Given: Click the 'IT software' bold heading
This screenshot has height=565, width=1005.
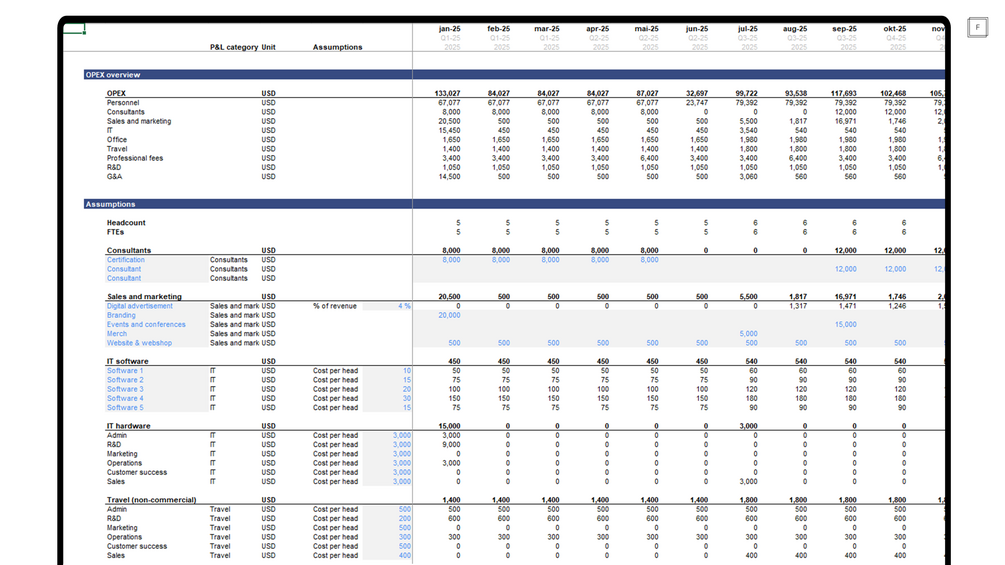Looking at the screenshot, I should pos(128,361).
